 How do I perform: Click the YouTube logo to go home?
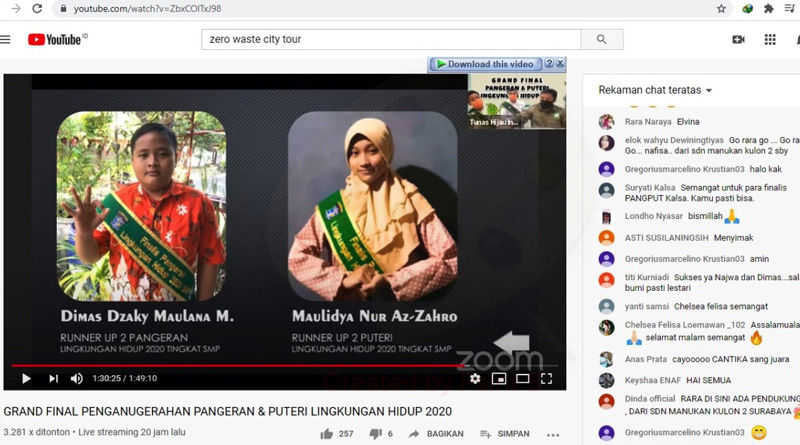click(x=57, y=40)
